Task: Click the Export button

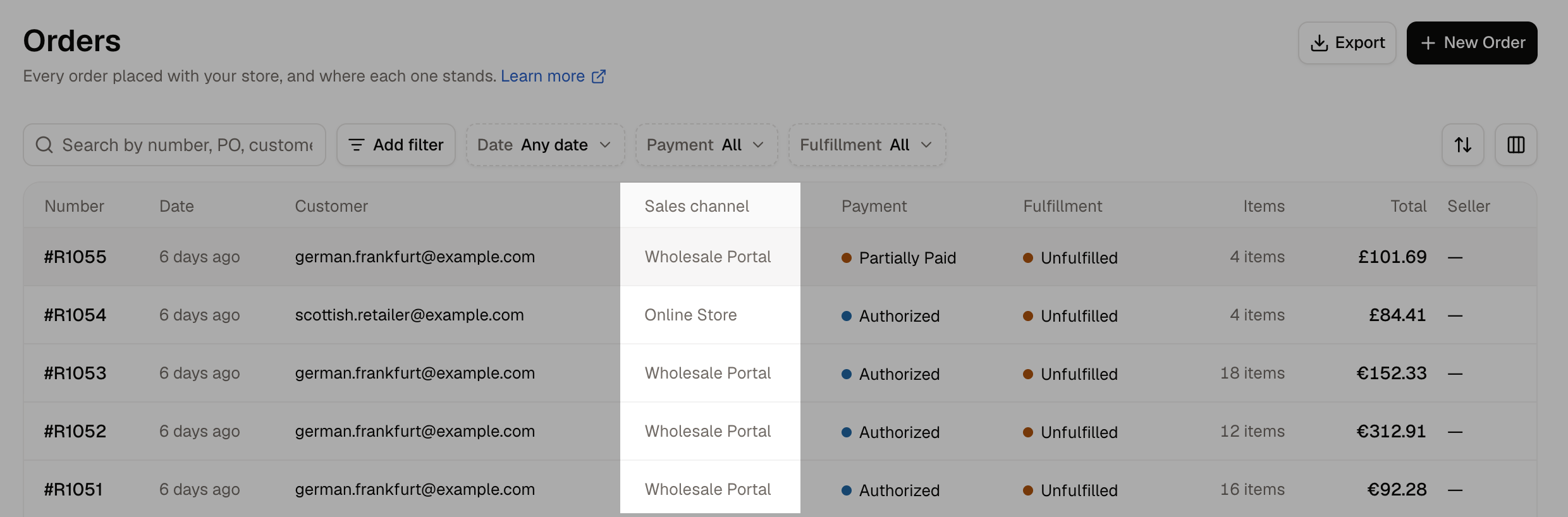Action: tap(1347, 43)
